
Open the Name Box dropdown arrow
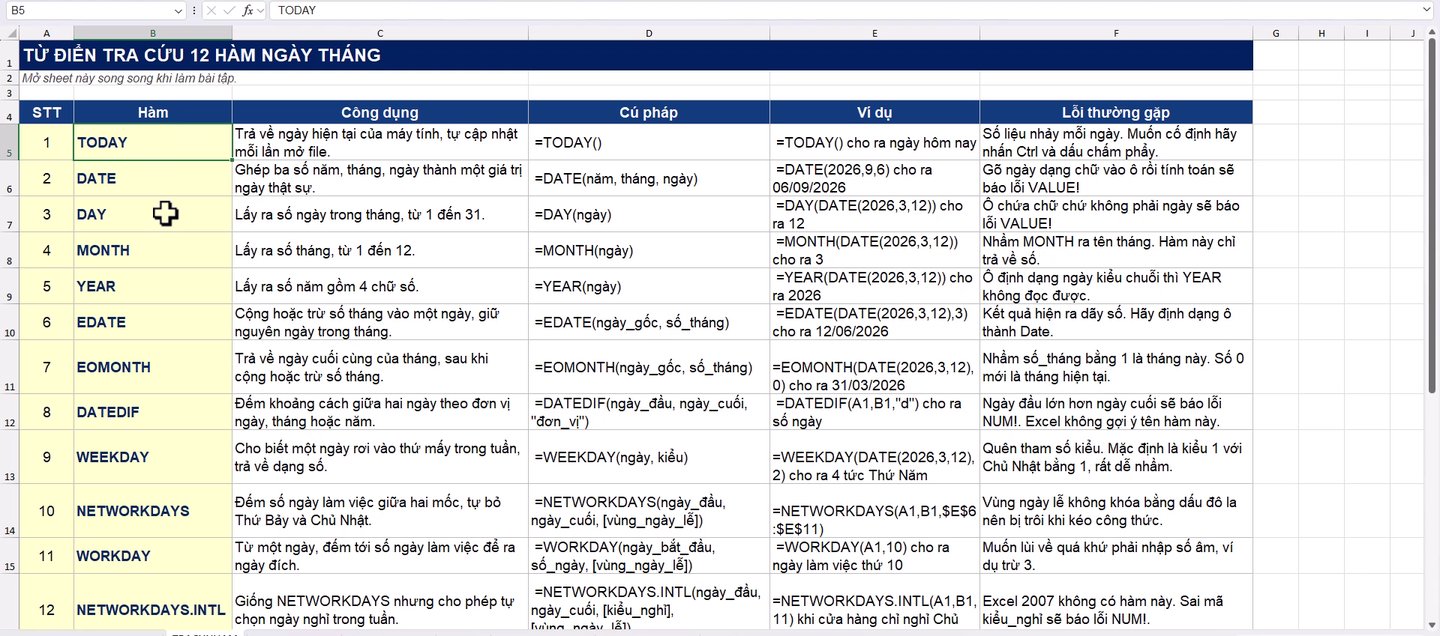tap(178, 10)
